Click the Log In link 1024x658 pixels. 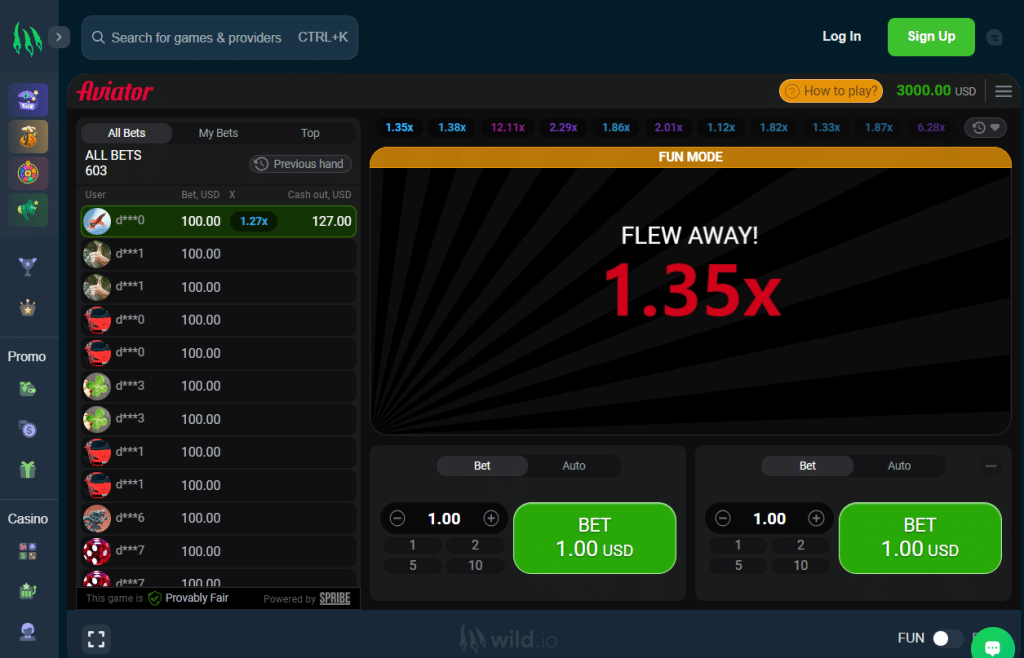(841, 37)
